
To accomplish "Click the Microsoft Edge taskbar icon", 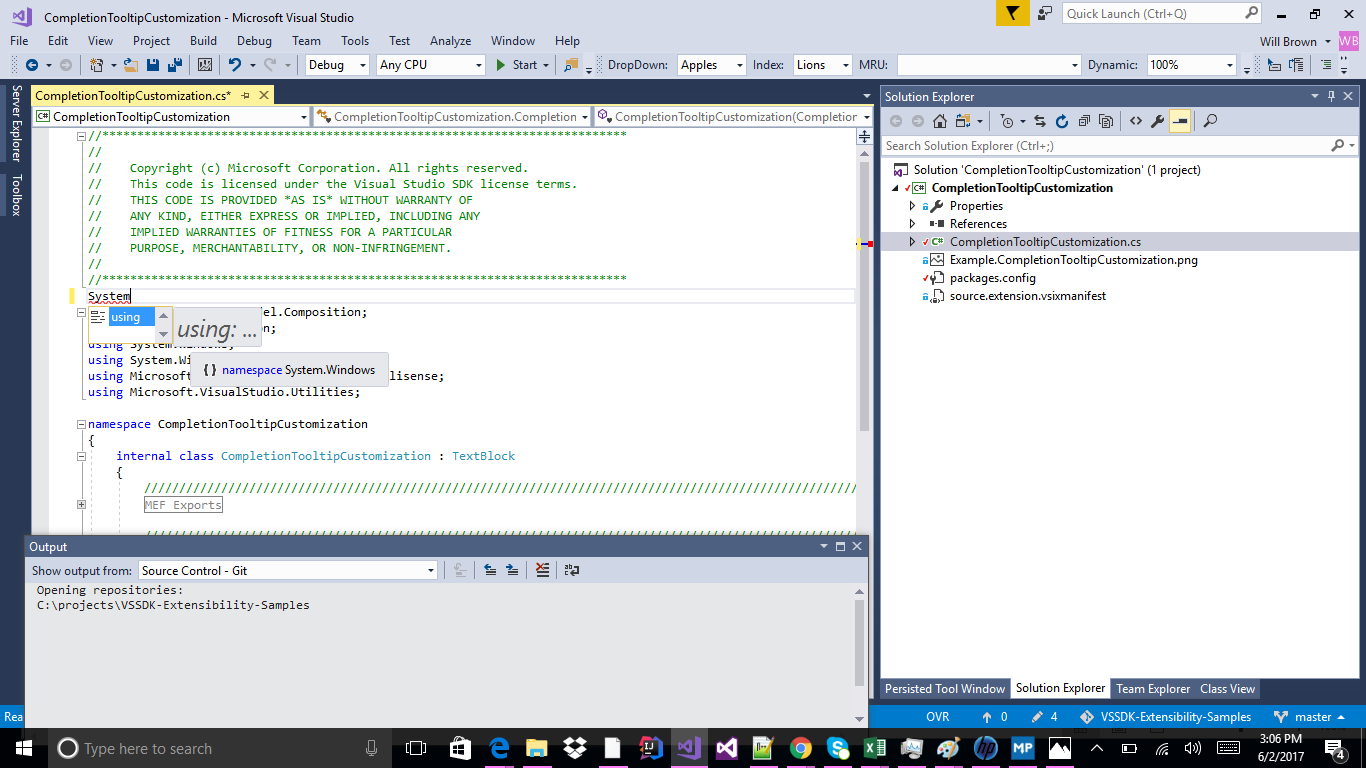I will tap(499, 748).
